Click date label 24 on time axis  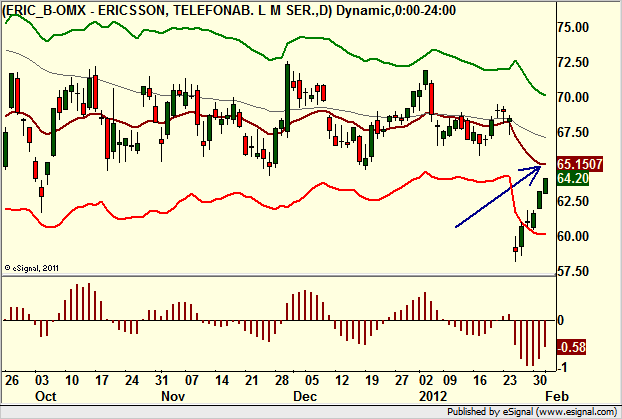pos(132,381)
